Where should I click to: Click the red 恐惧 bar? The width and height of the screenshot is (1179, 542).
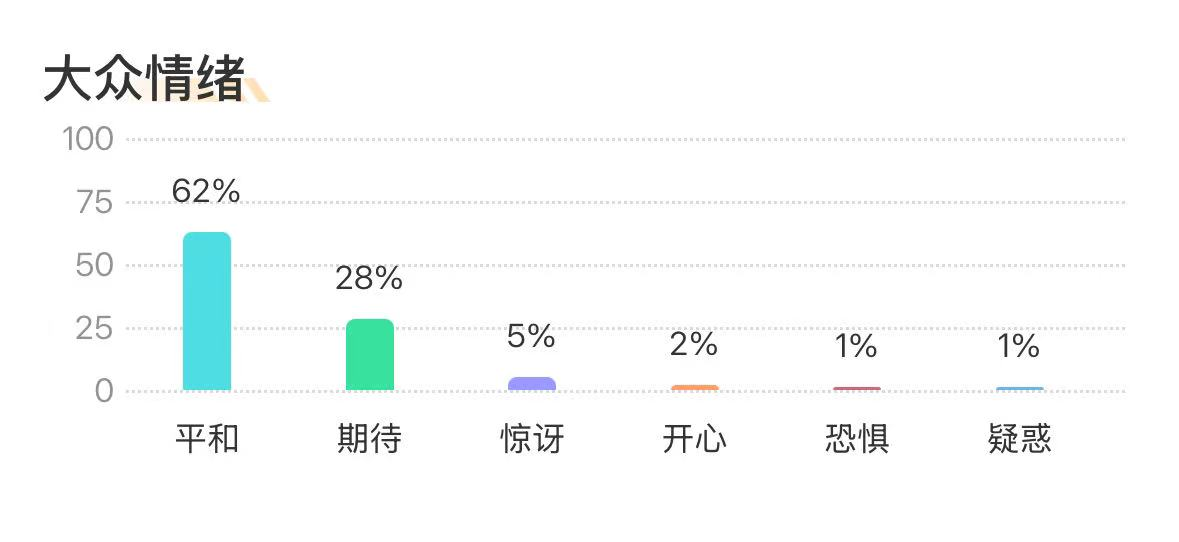tap(857, 388)
